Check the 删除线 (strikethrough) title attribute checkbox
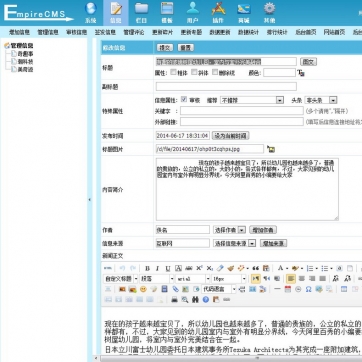This screenshot has width=362, height=362. [215, 72]
